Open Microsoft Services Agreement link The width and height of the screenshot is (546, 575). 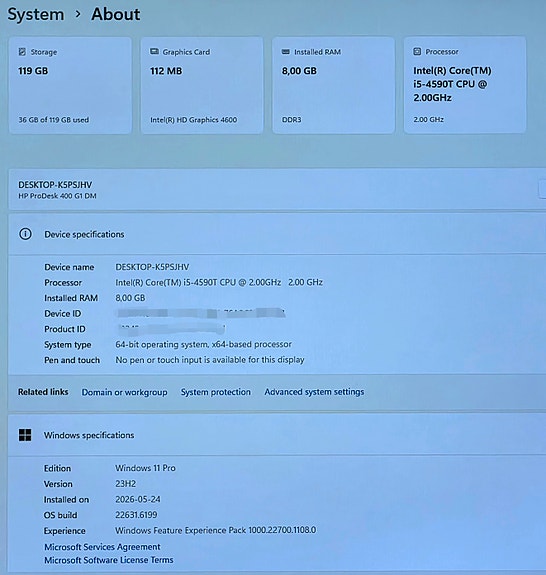(x=102, y=547)
